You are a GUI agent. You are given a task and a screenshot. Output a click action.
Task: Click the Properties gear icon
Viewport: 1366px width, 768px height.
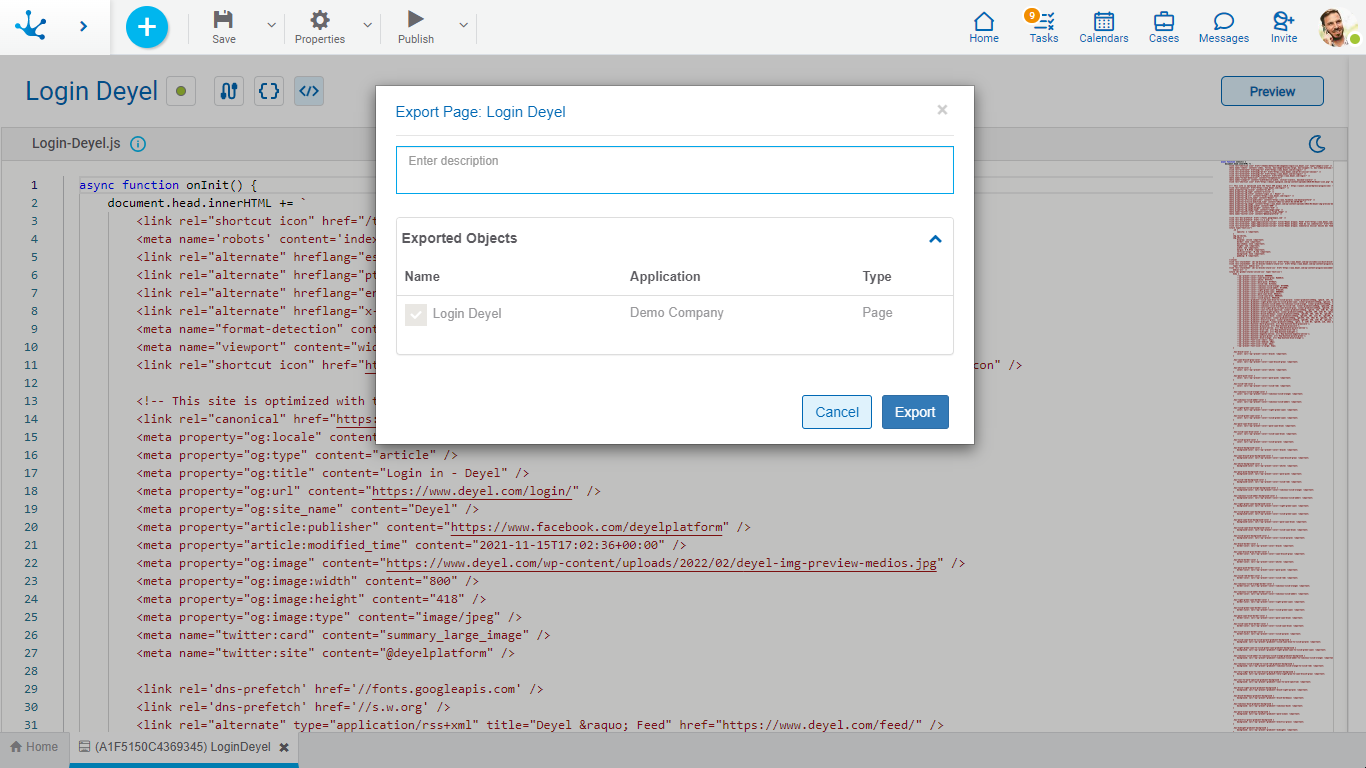click(320, 19)
